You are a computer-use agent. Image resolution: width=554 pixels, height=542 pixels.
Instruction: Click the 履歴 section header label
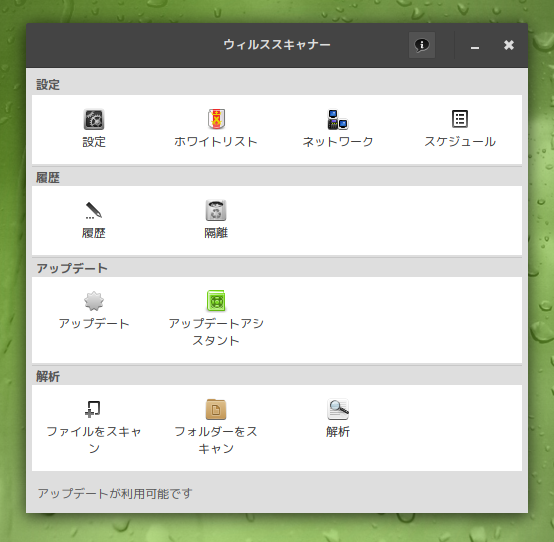coord(48,177)
